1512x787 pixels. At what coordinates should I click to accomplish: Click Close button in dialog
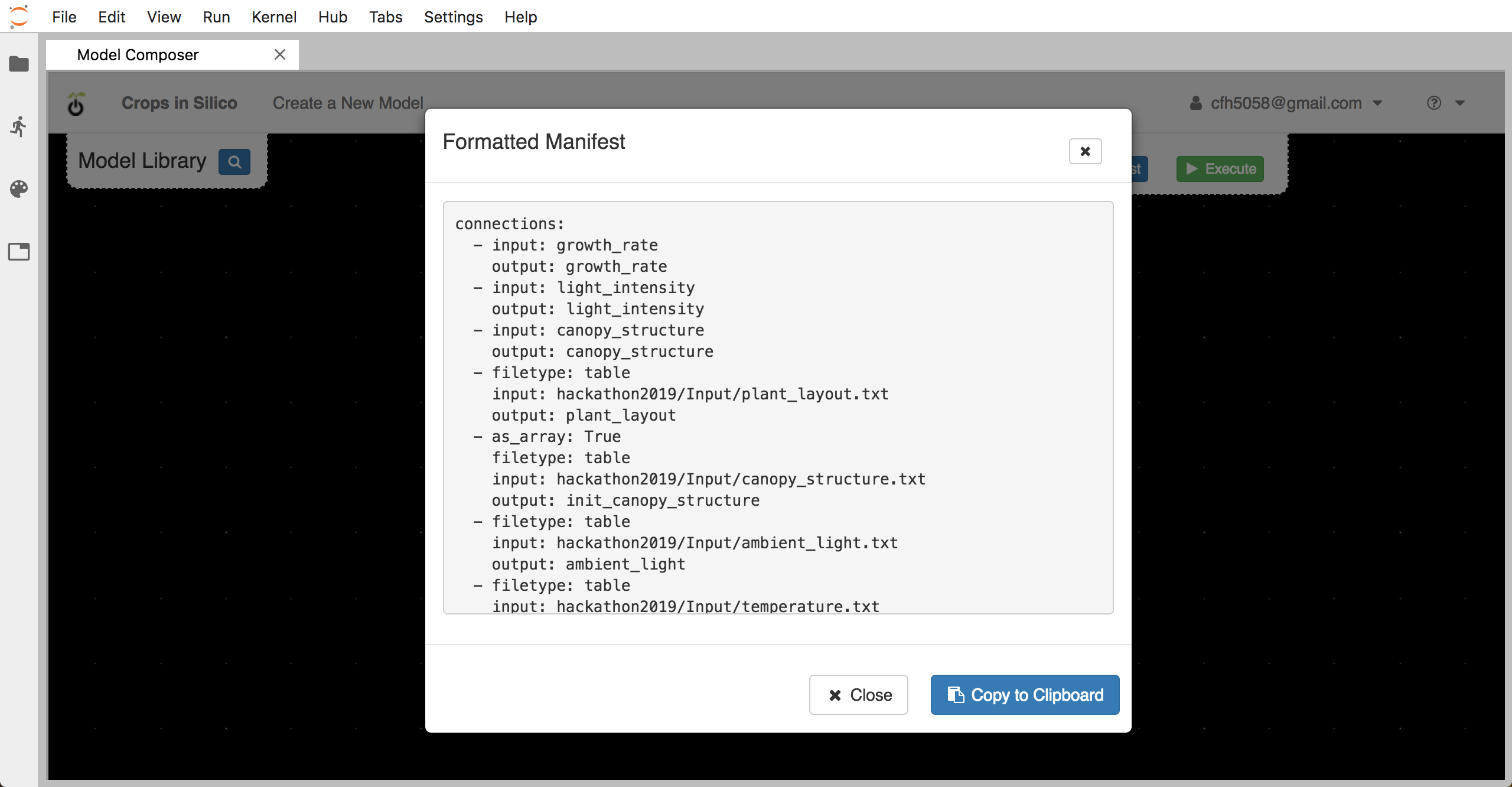click(x=859, y=695)
